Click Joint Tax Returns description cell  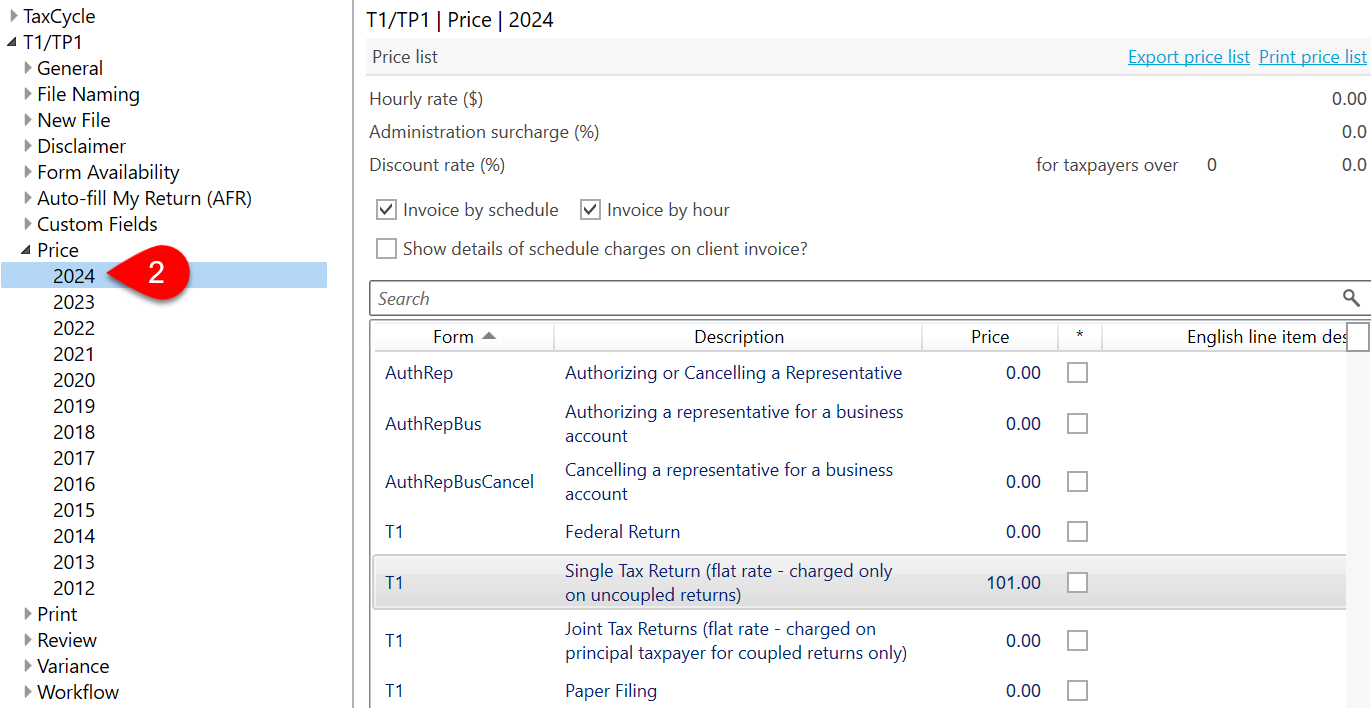click(736, 641)
